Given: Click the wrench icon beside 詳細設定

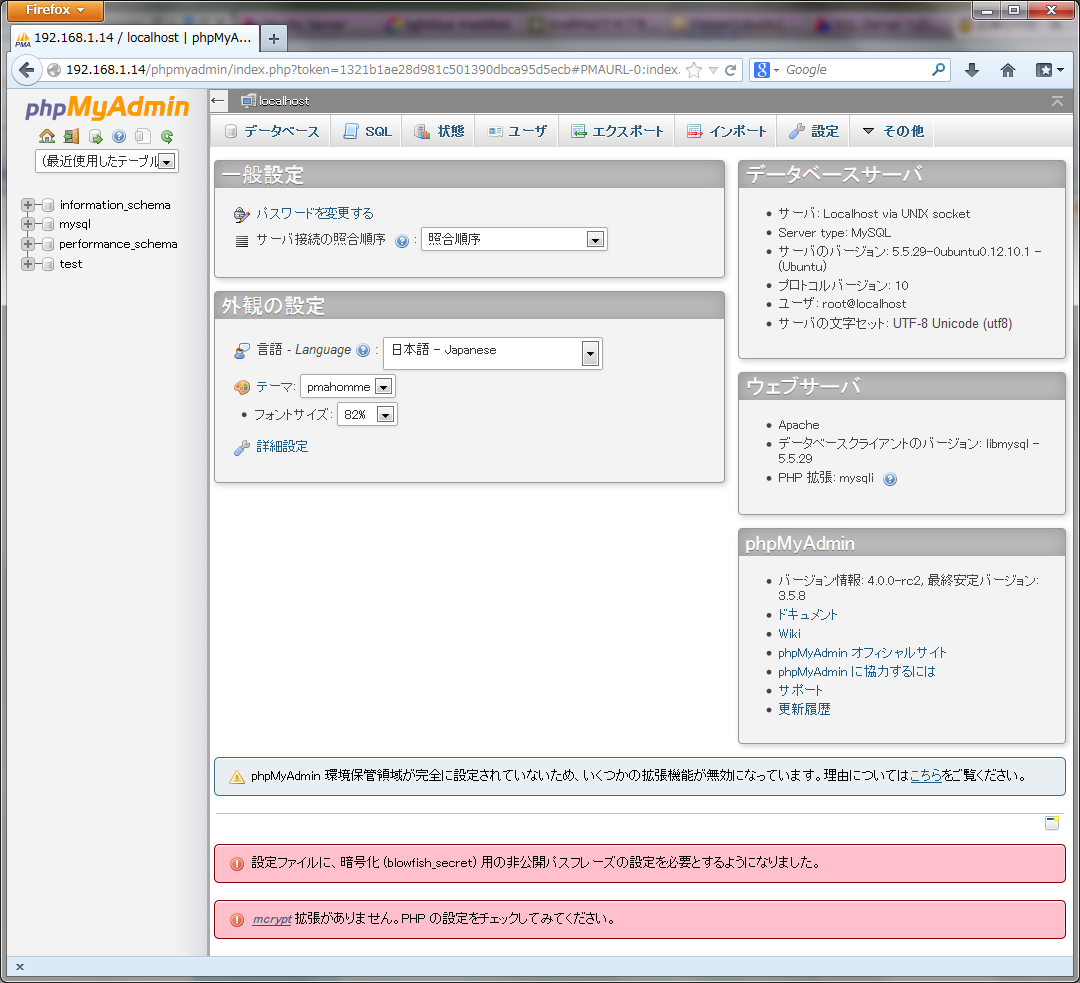Looking at the screenshot, I should [242, 448].
